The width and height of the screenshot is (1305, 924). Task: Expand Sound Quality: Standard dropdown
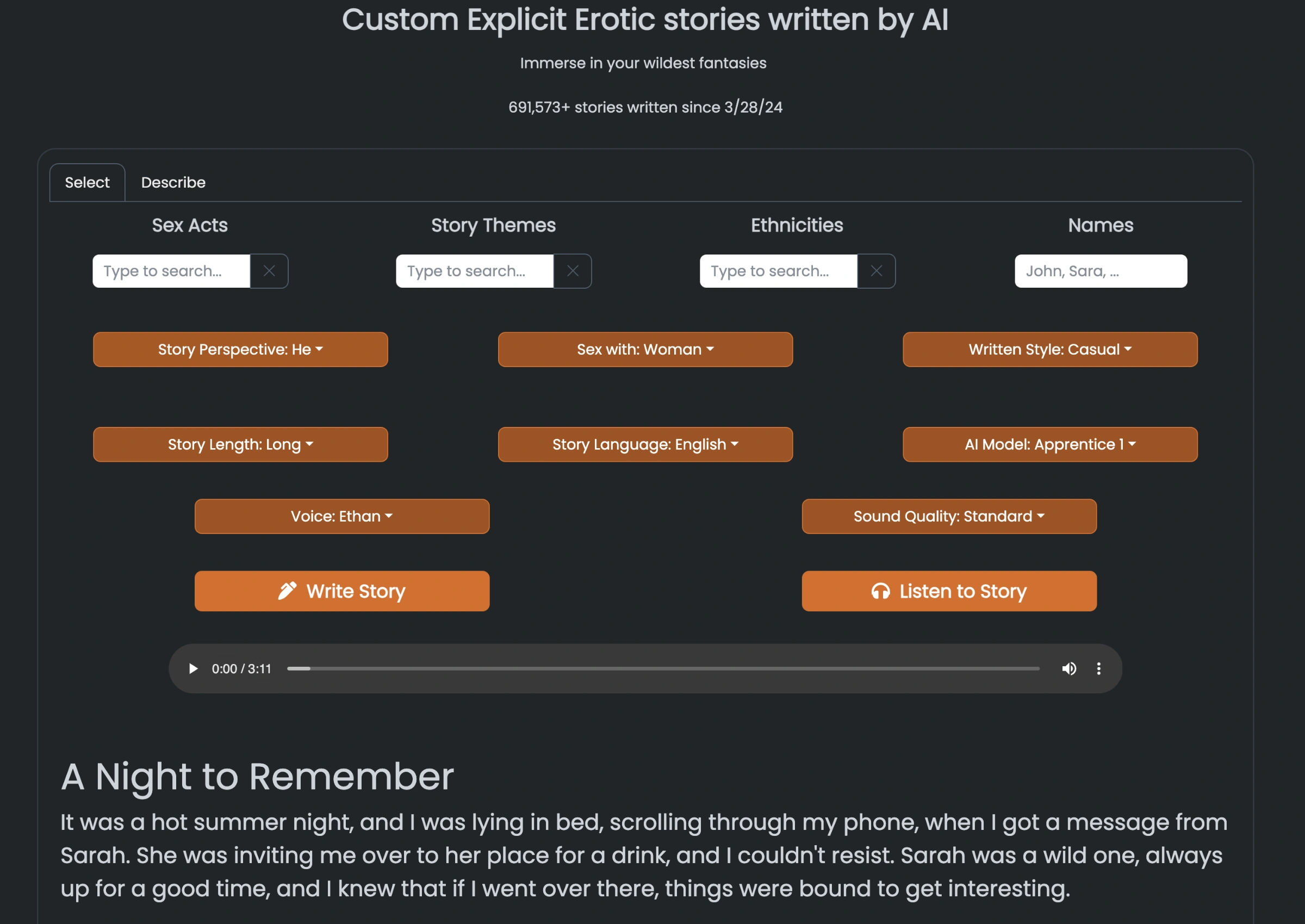click(949, 516)
